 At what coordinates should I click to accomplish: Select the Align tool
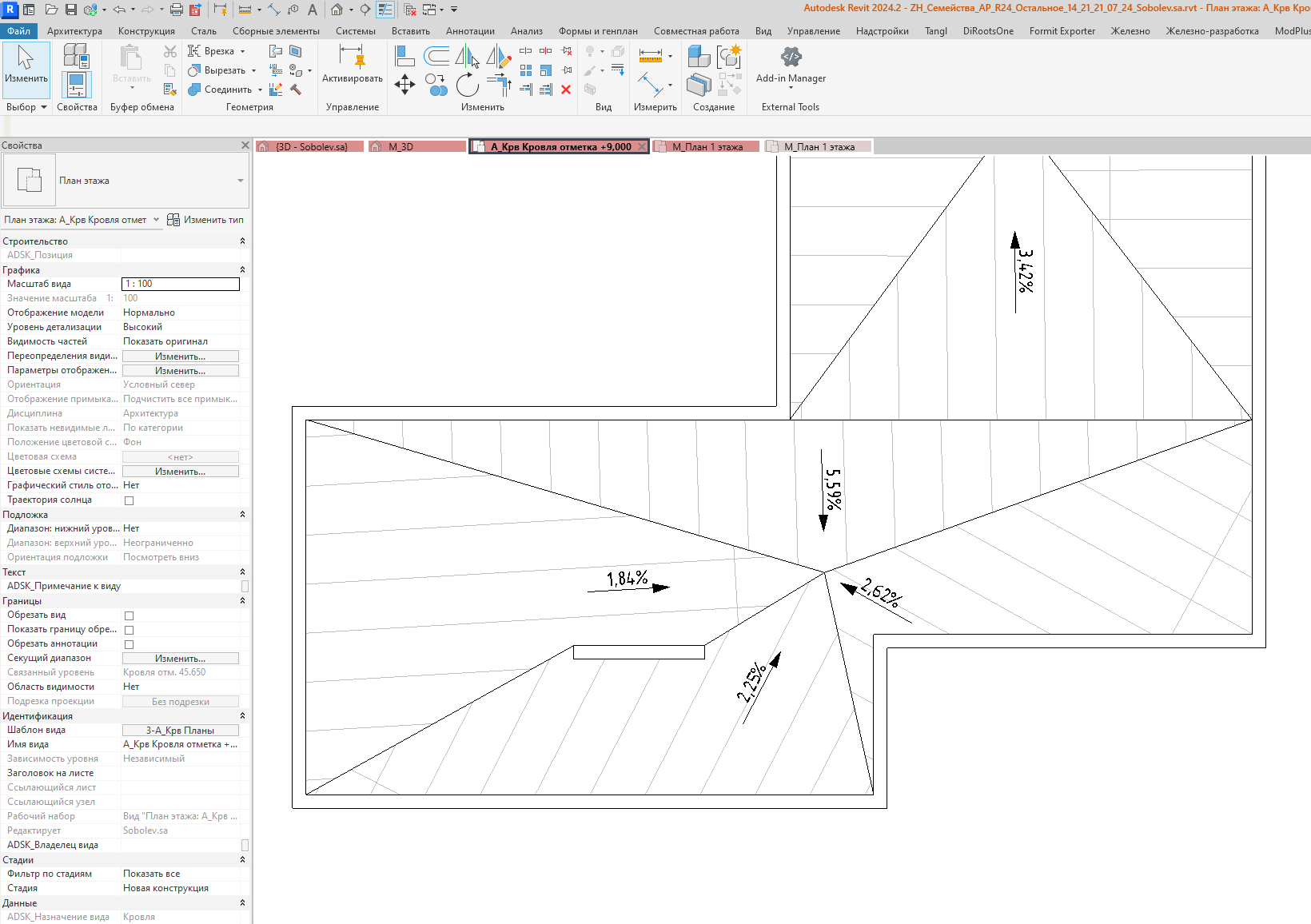tap(404, 55)
